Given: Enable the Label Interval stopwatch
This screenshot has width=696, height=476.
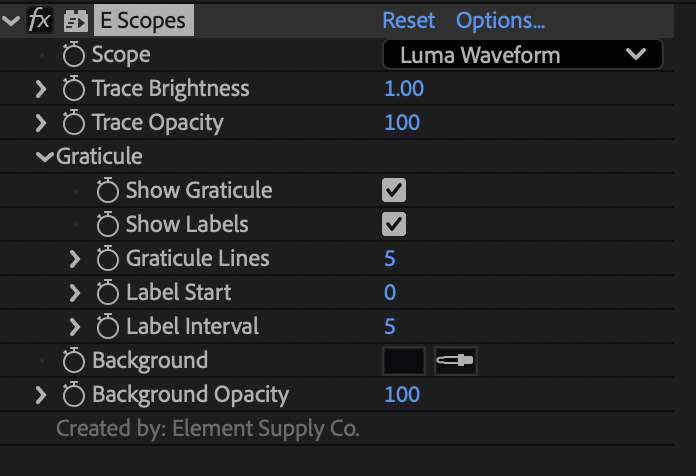Looking at the screenshot, I should pyautogui.click(x=107, y=326).
